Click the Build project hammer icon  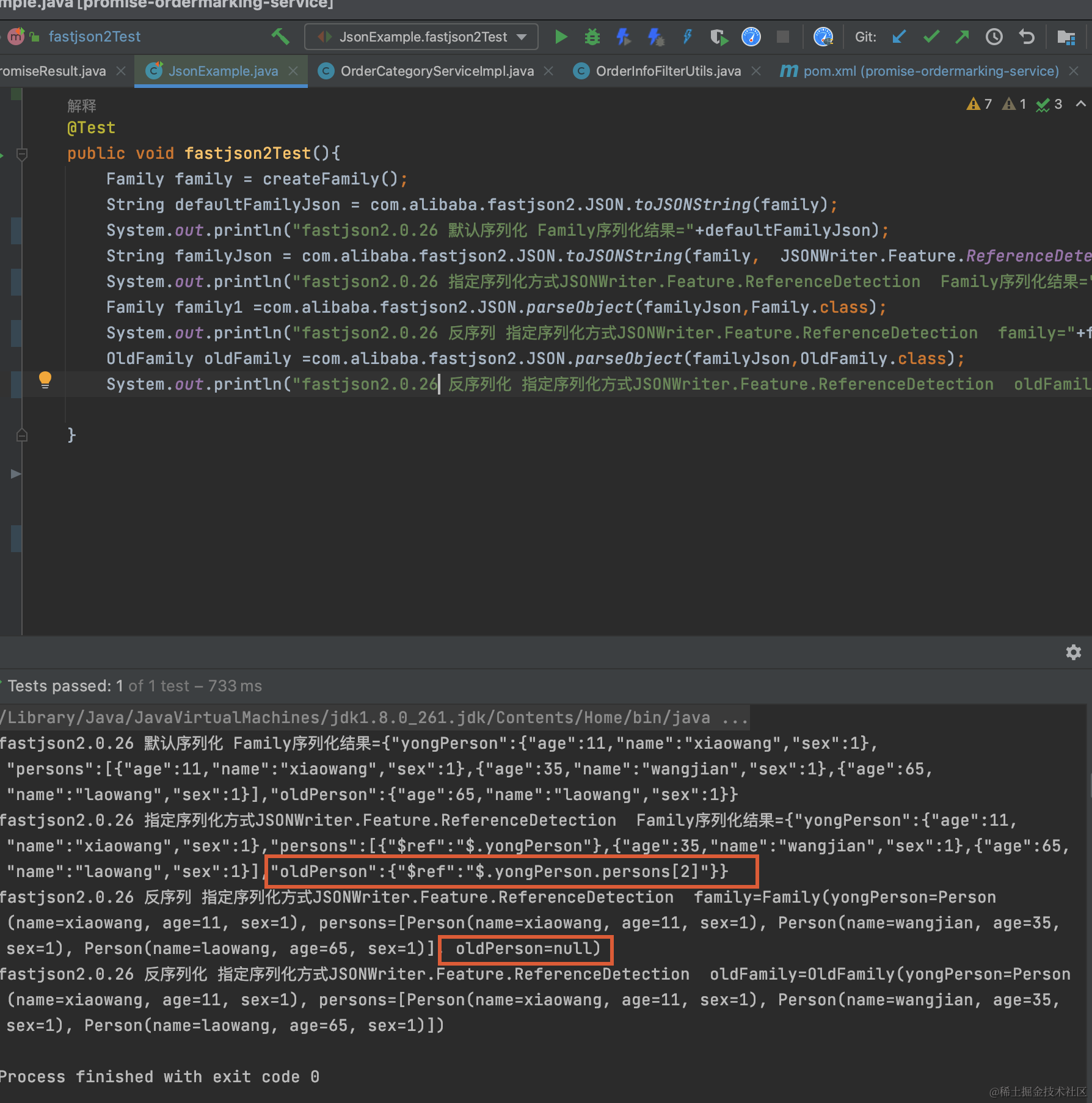[x=280, y=37]
